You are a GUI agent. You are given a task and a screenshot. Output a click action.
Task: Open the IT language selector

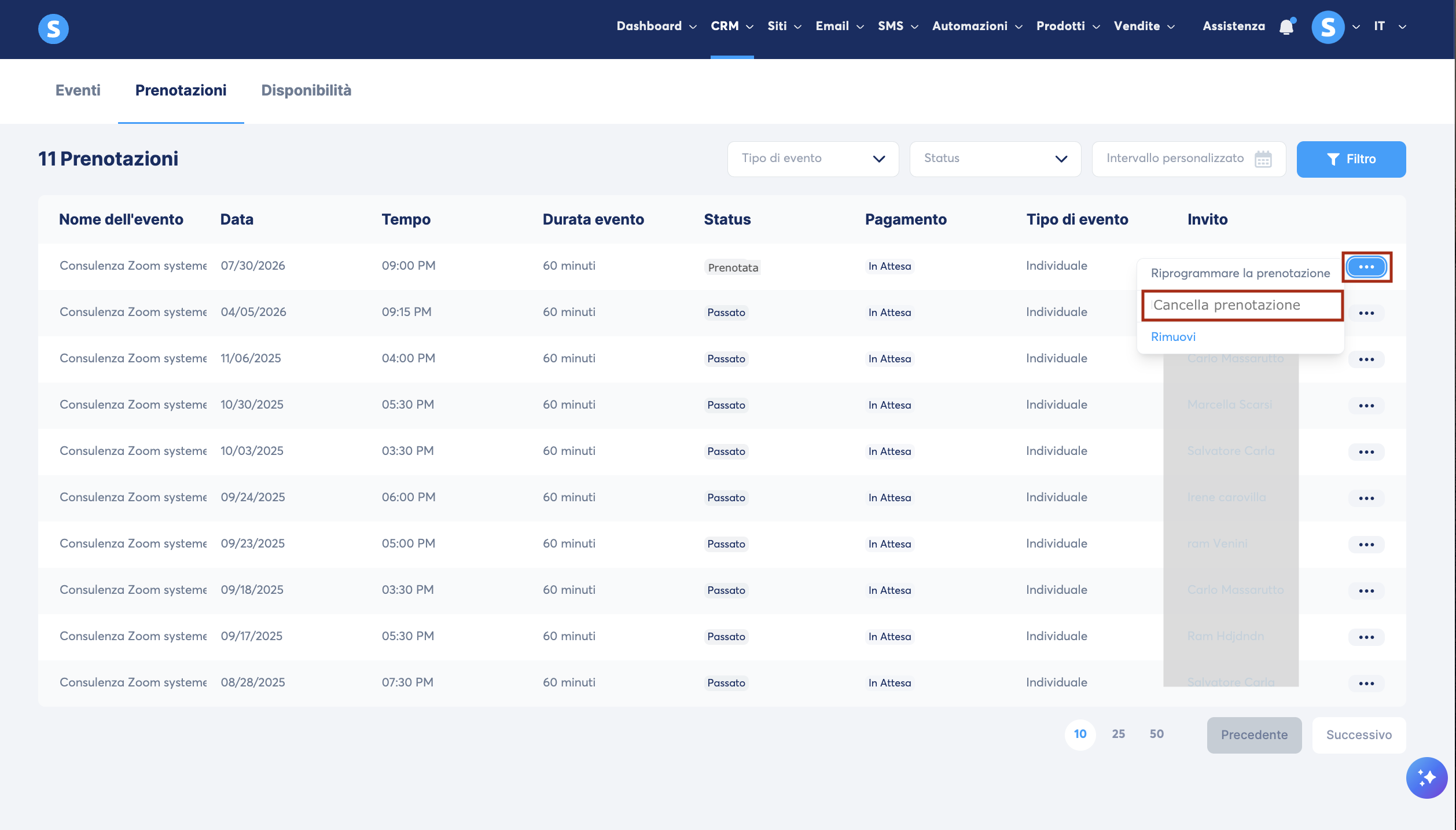[x=1390, y=26]
